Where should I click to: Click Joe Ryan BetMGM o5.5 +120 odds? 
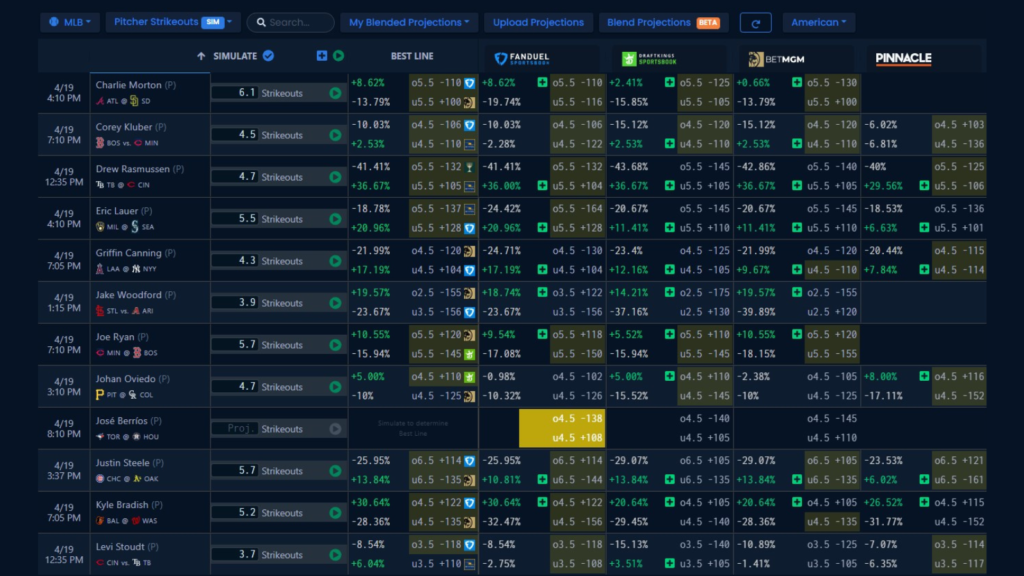point(832,334)
